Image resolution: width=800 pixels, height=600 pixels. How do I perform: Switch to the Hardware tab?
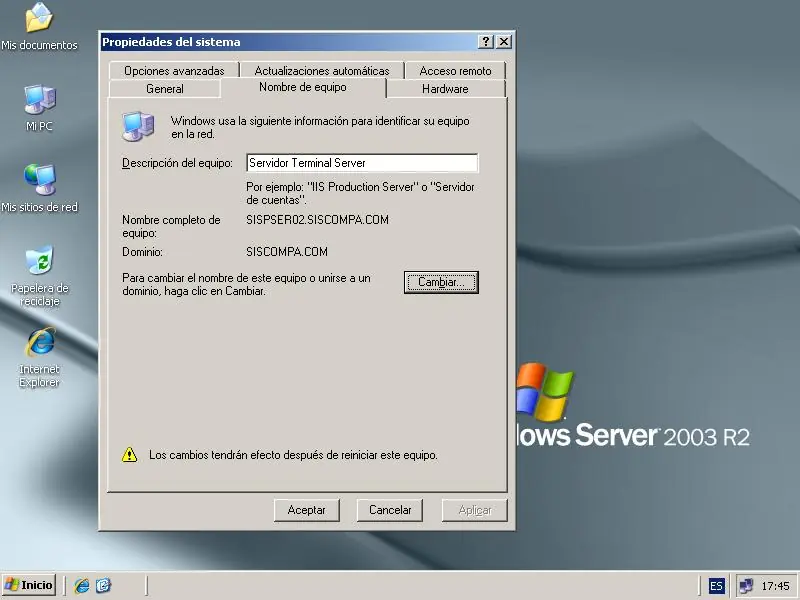pos(445,89)
